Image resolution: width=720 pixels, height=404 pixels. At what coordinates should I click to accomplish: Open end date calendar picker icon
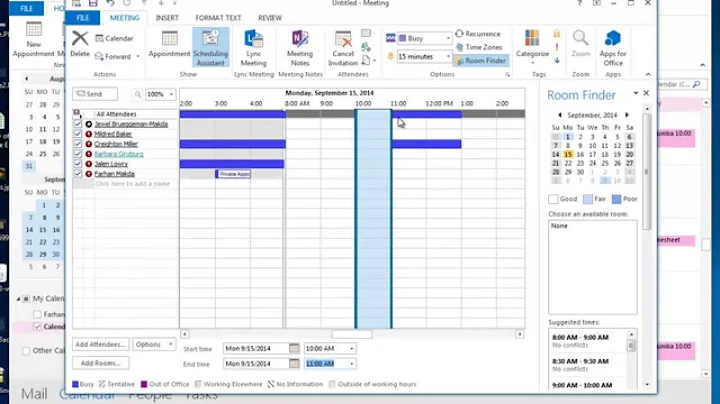point(294,364)
